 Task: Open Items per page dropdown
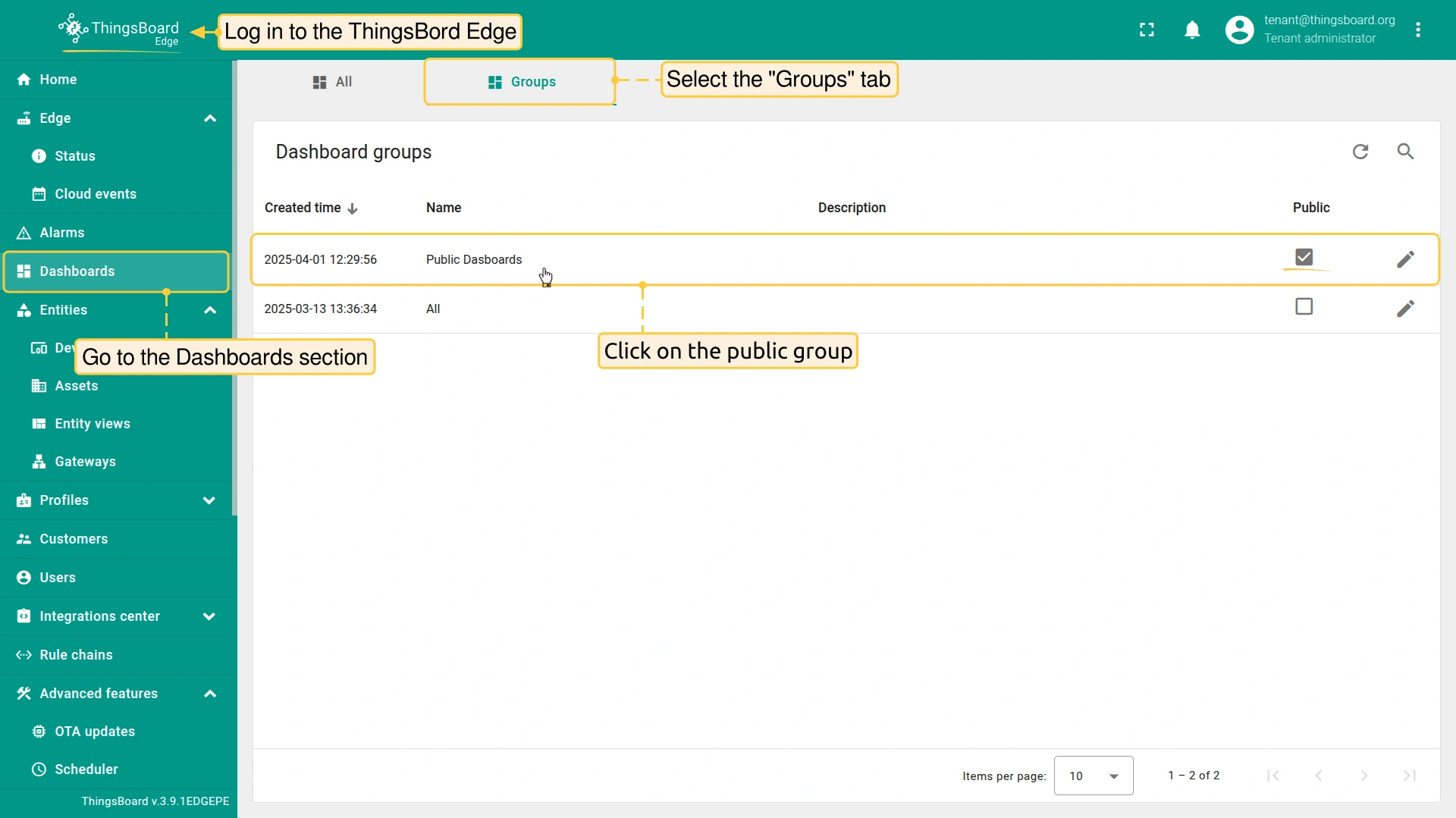(x=1093, y=776)
